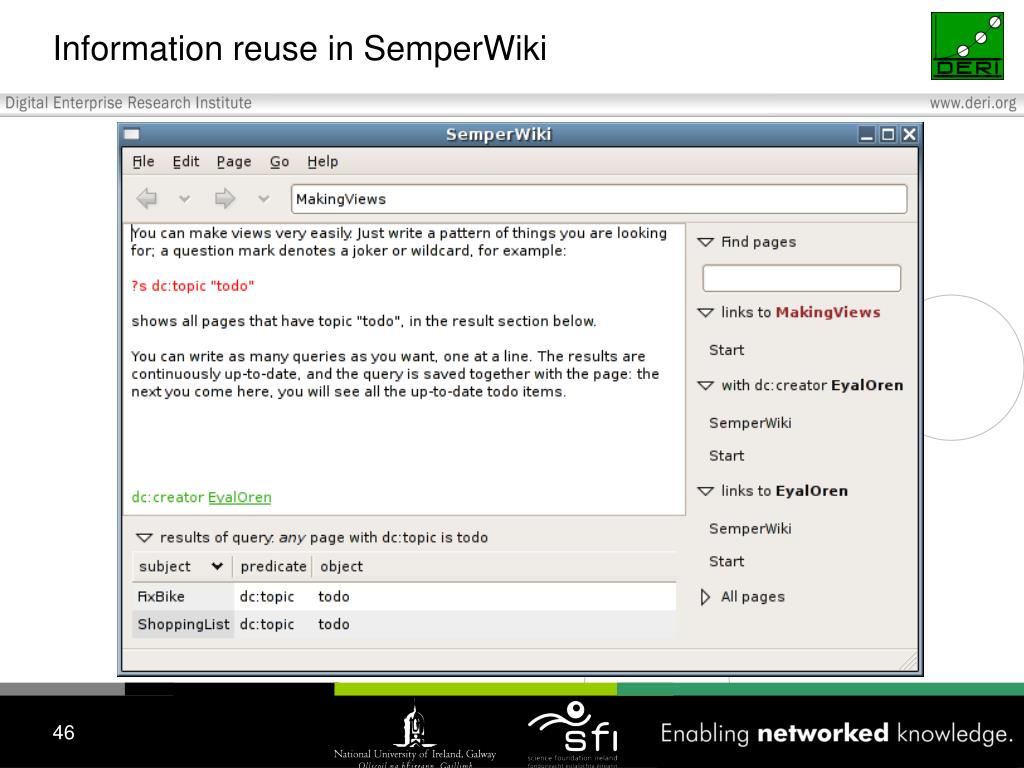The height and width of the screenshot is (768, 1024).
Task: Follow the green EyalOren link
Action: [240, 498]
